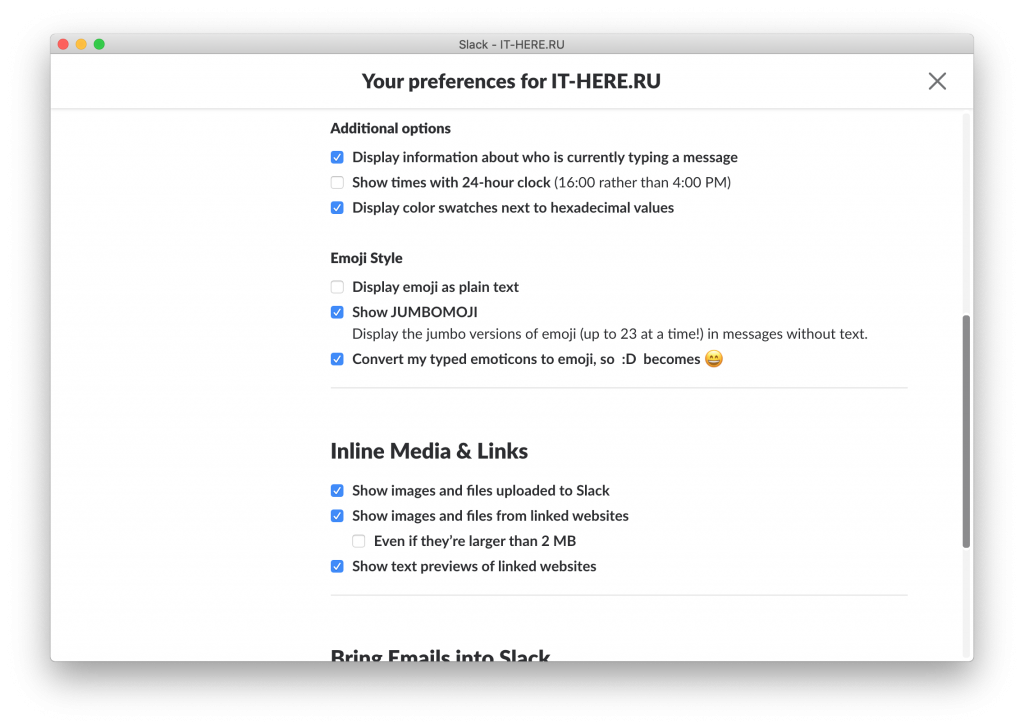
Task: Close the preferences dialog with the X
Action: pos(937,81)
